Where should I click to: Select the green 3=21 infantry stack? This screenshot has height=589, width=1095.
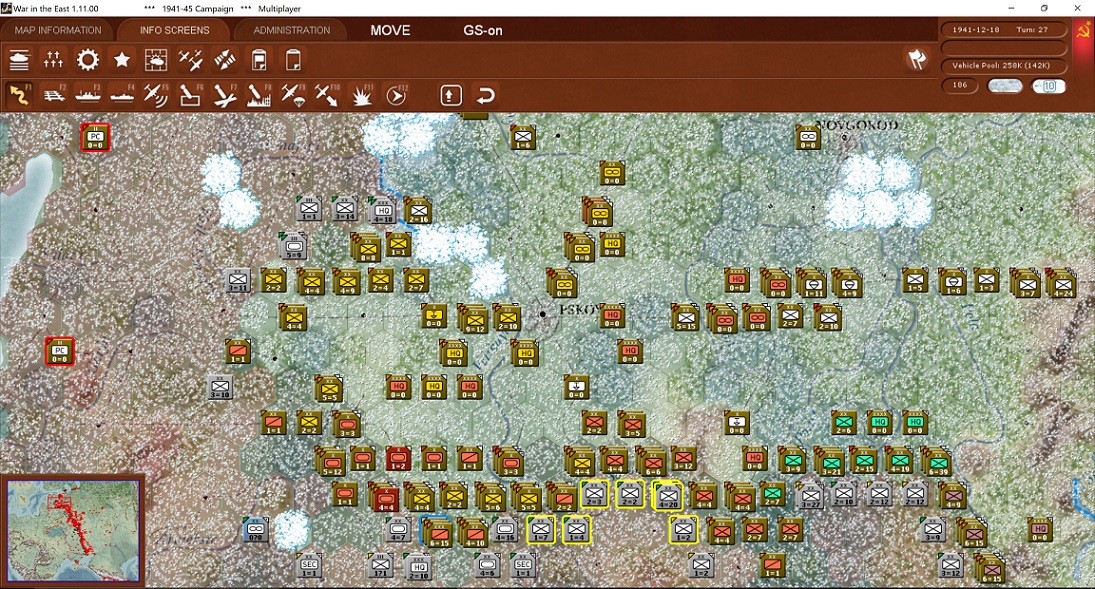point(830,461)
